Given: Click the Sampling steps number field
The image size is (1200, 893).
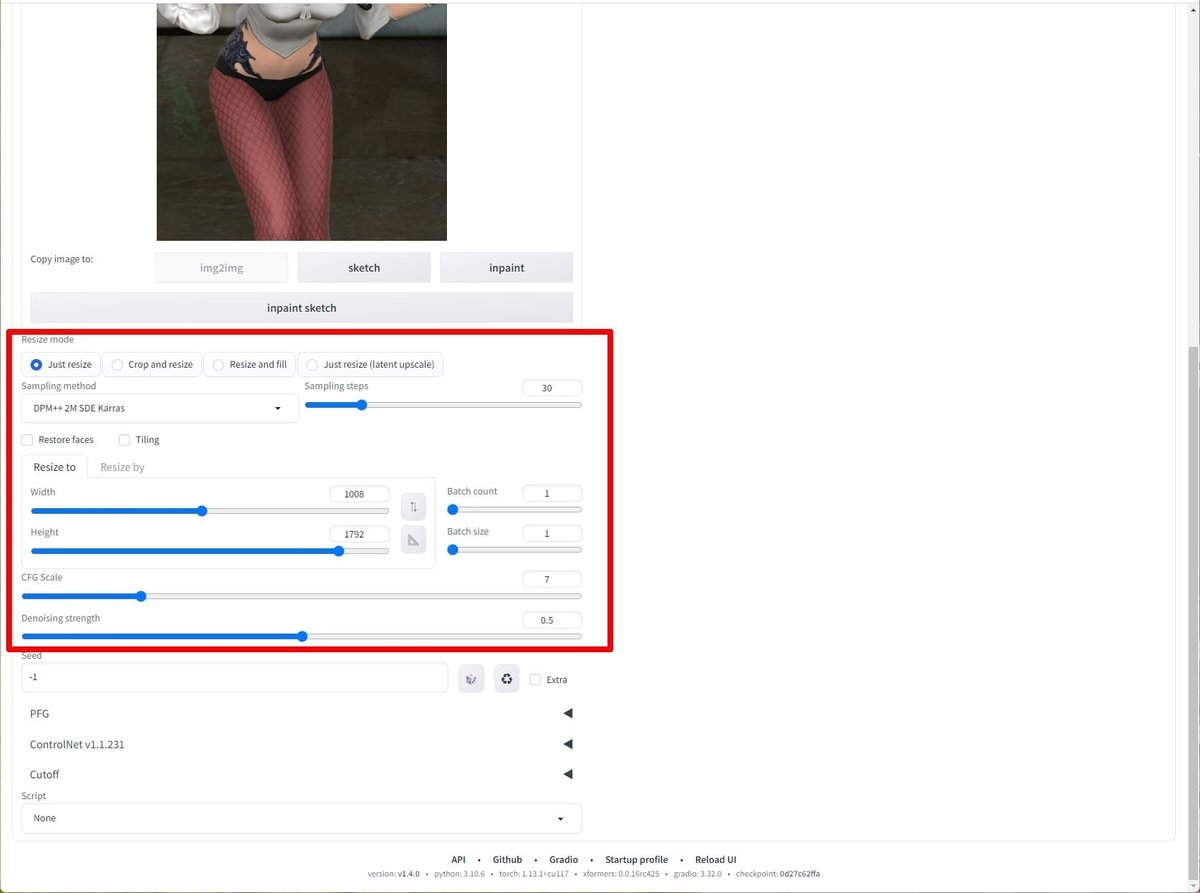Looking at the screenshot, I should [x=552, y=388].
